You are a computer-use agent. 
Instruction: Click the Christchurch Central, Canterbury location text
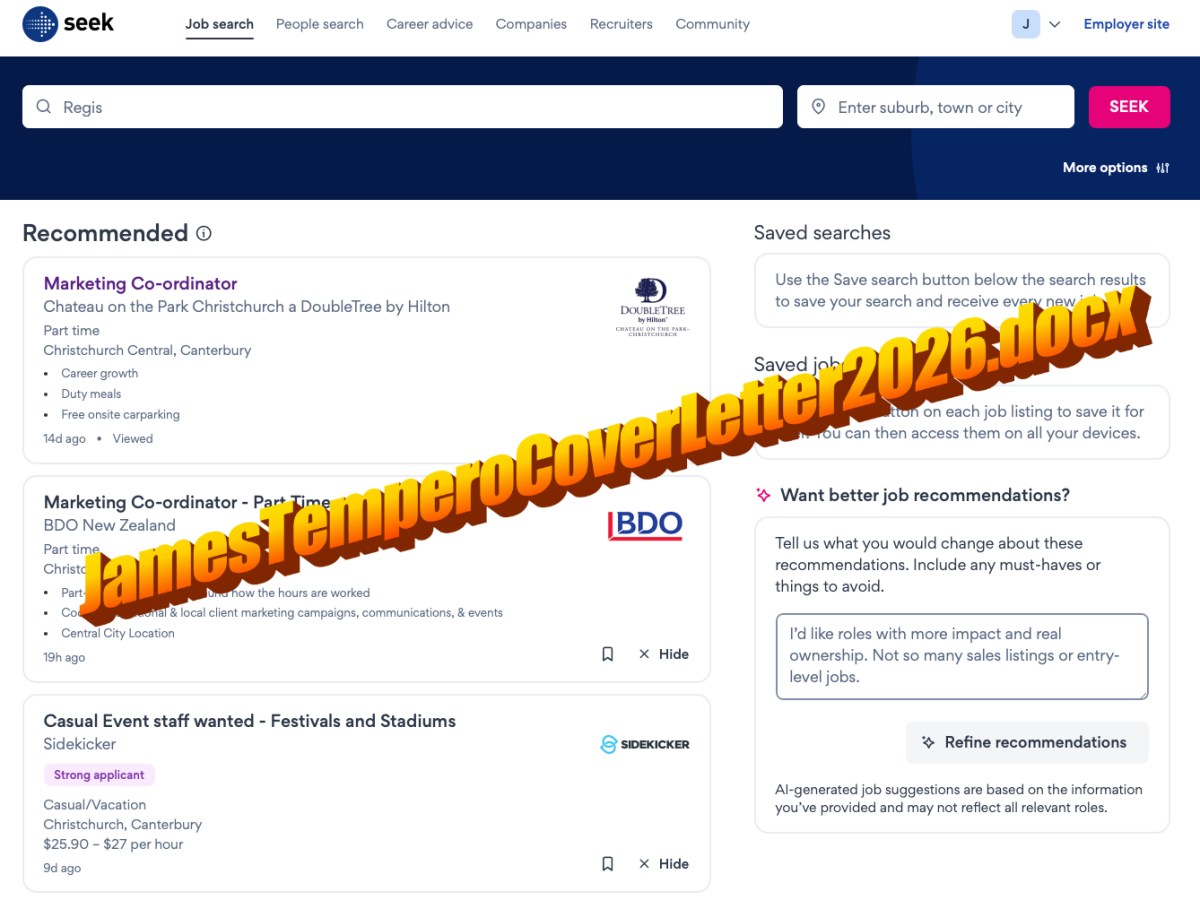(x=147, y=351)
